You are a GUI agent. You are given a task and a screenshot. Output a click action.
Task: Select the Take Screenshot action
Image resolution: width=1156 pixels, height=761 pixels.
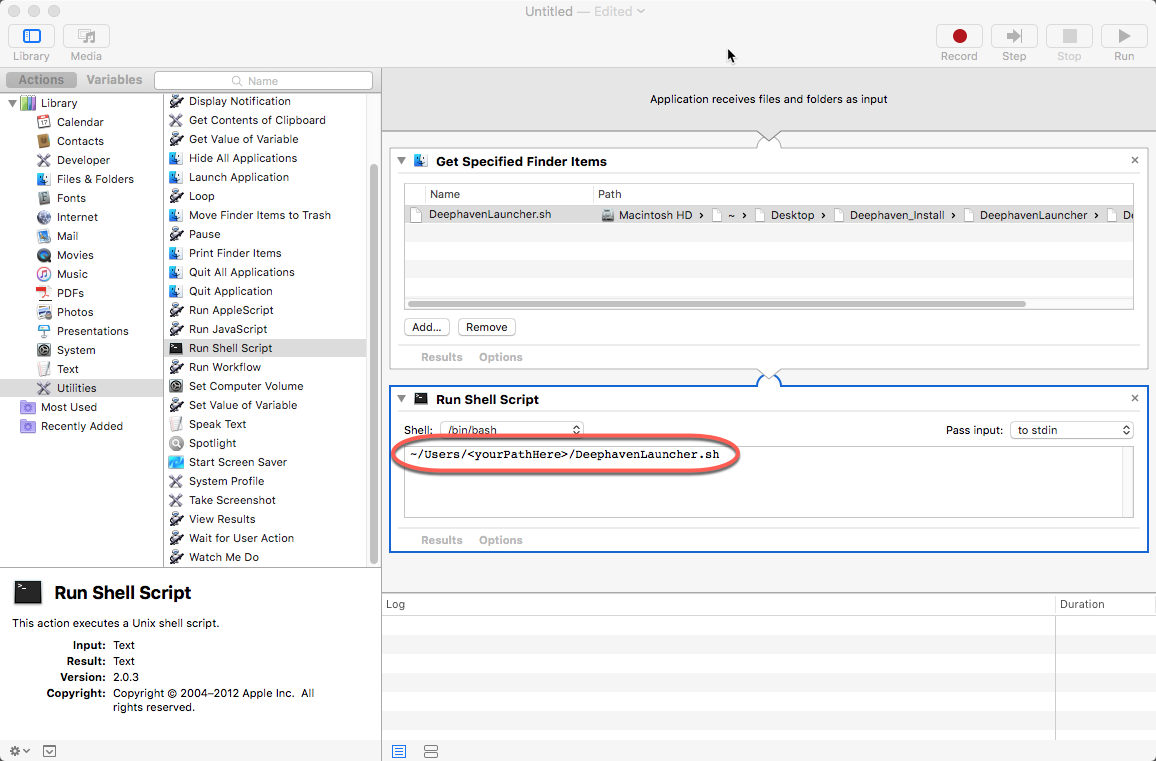[x=232, y=500]
